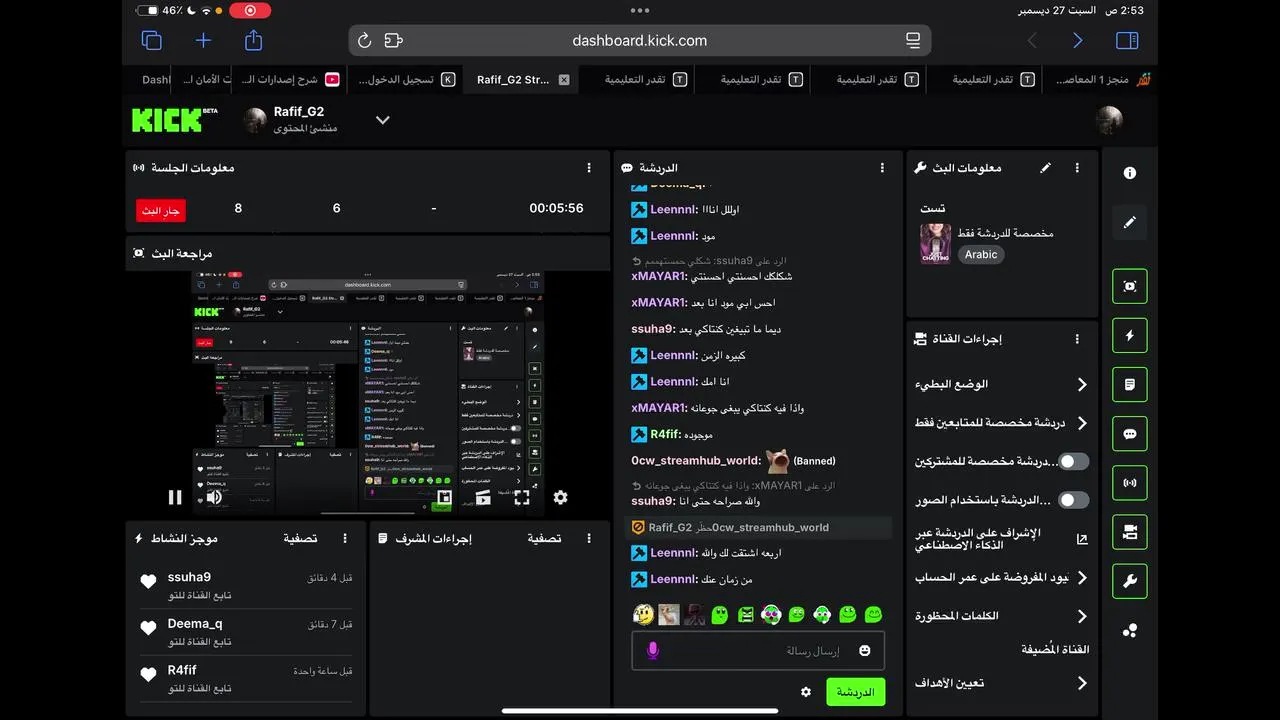Toggle subscribers-only chat switch
This screenshot has width=1280, height=720.
point(1073,462)
